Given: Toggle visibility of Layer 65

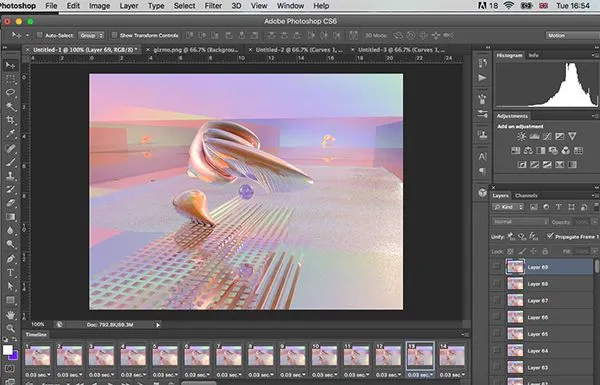Looking at the screenshot, I should [497, 334].
